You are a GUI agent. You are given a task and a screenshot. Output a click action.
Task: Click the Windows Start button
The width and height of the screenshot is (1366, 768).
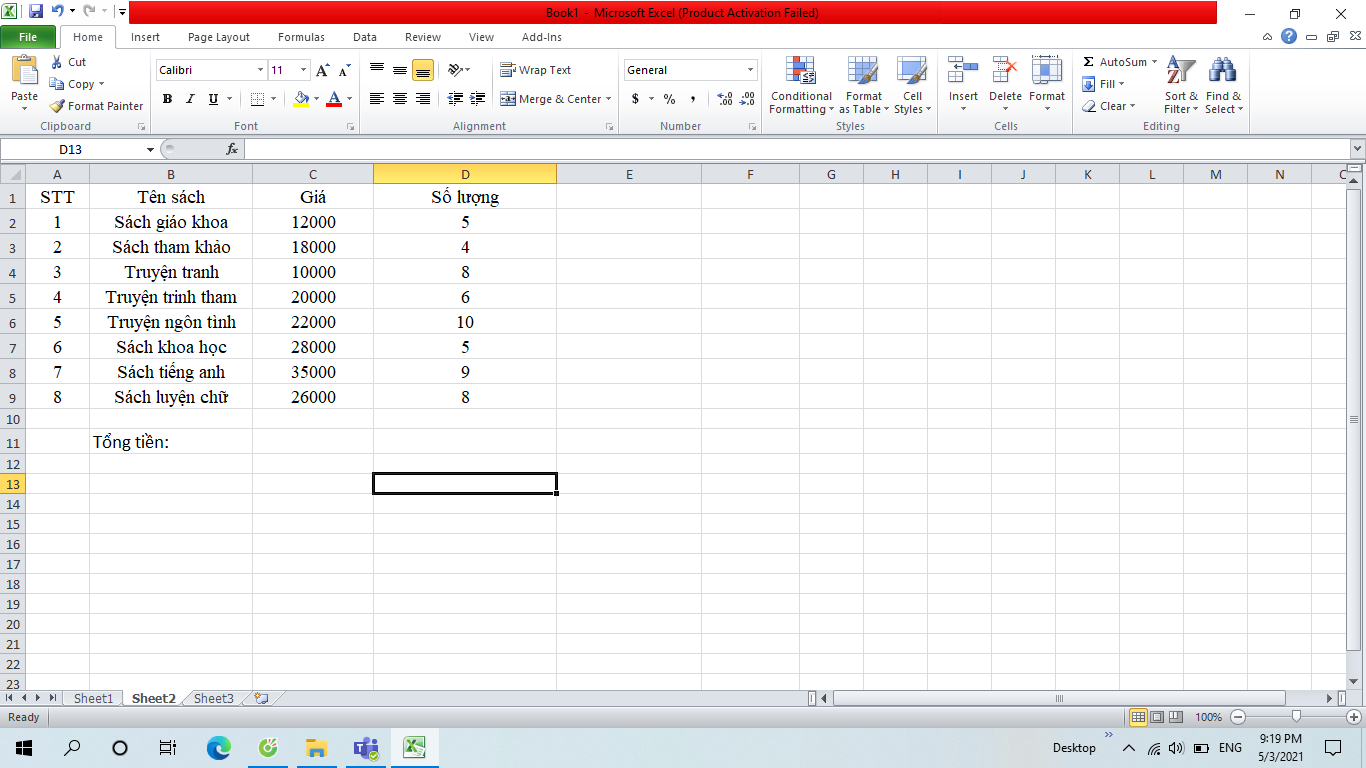coord(23,747)
